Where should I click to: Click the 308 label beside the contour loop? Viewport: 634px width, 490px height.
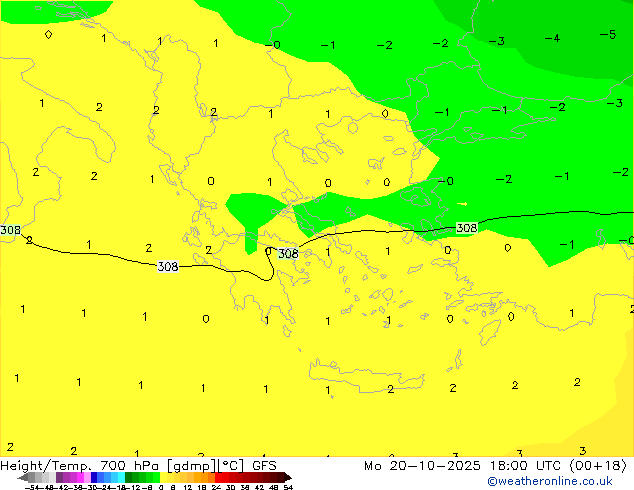pos(288,254)
